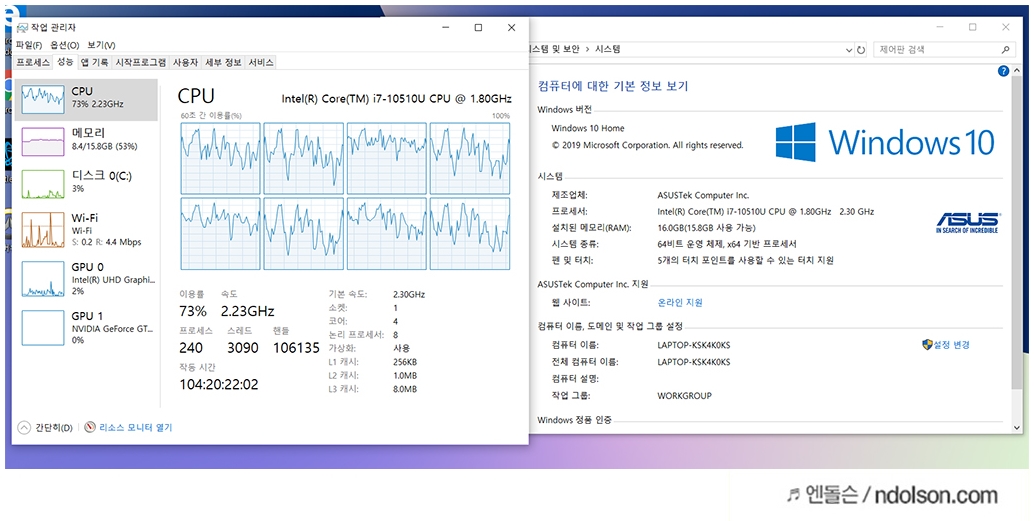Click the Windows 10 logo
This screenshot has width=1034, height=521.
click(885, 141)
